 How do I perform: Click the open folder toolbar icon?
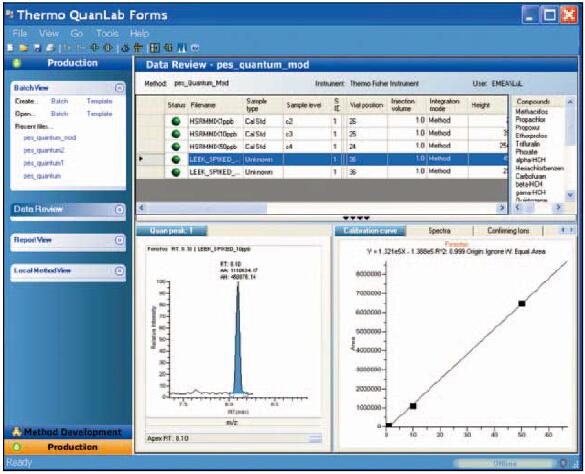(24, 48)
